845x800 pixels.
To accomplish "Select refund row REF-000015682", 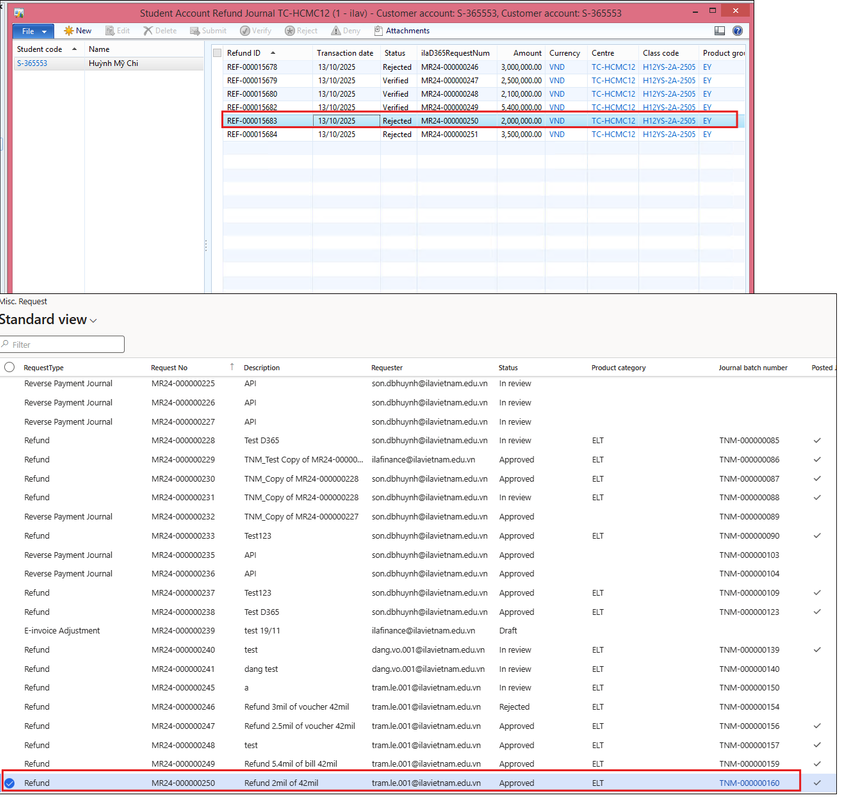I will (484, 107).
